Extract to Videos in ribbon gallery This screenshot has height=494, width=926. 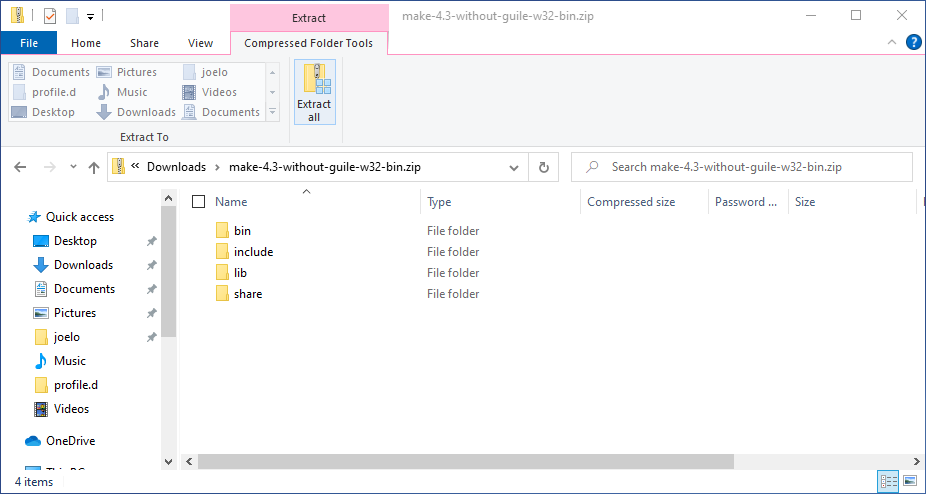pyautogui.click(x=209, y=92)
